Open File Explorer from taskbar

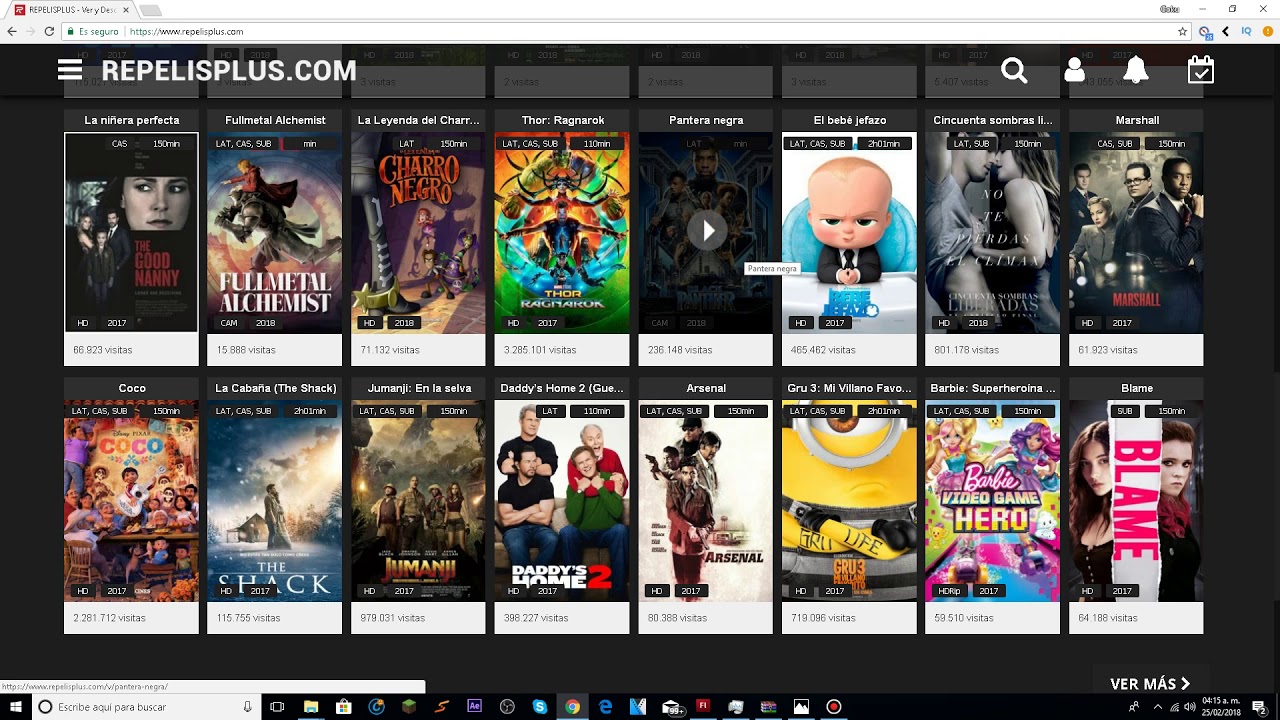311,707
